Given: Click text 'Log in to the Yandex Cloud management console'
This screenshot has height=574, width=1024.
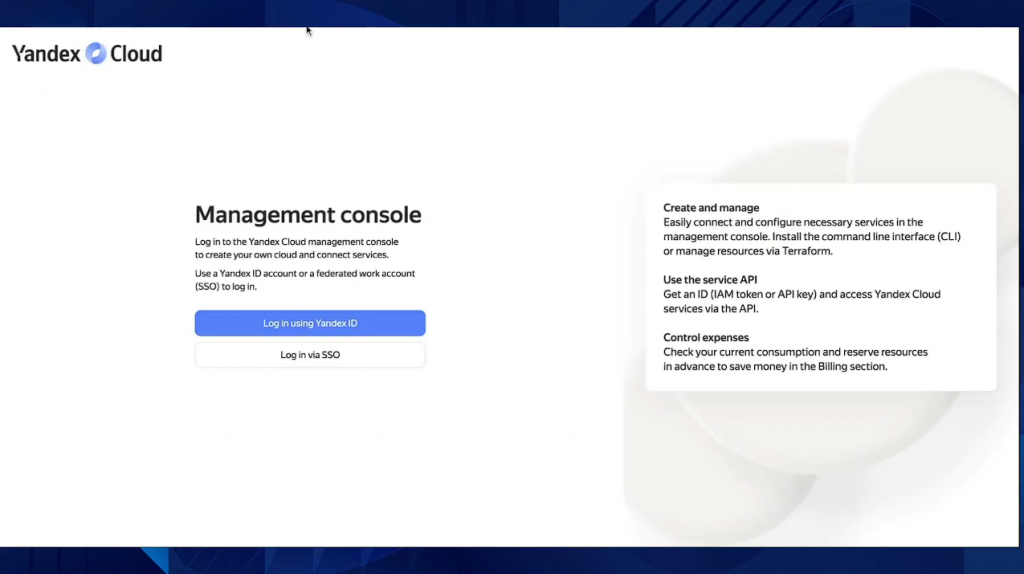Looking at the screenshot, I should [296, 242].
